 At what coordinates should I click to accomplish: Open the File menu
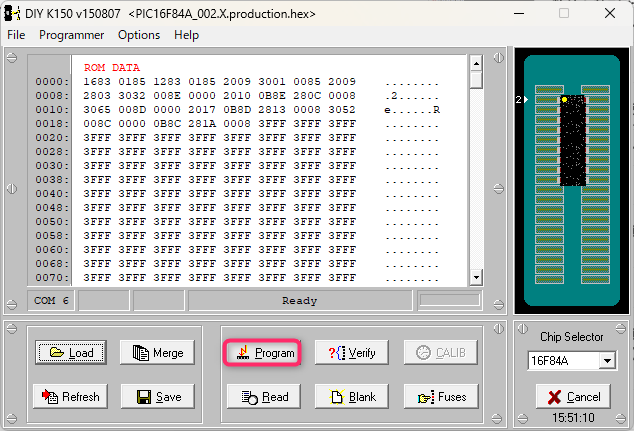[16, 35]
